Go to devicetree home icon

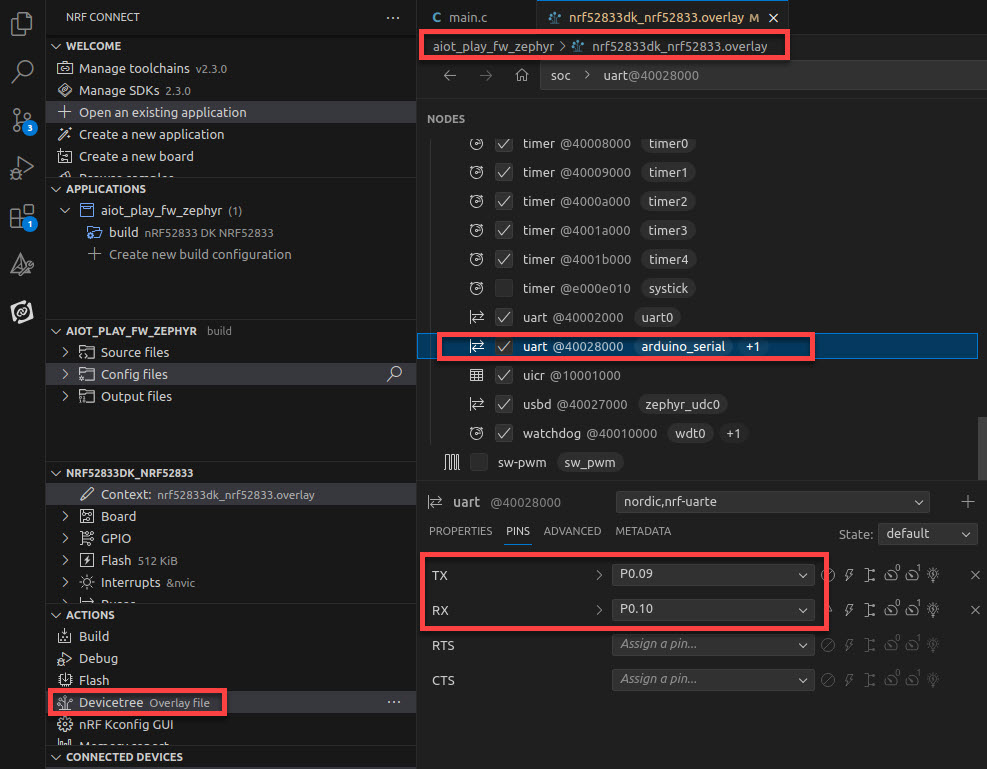(x=521, y=76)
